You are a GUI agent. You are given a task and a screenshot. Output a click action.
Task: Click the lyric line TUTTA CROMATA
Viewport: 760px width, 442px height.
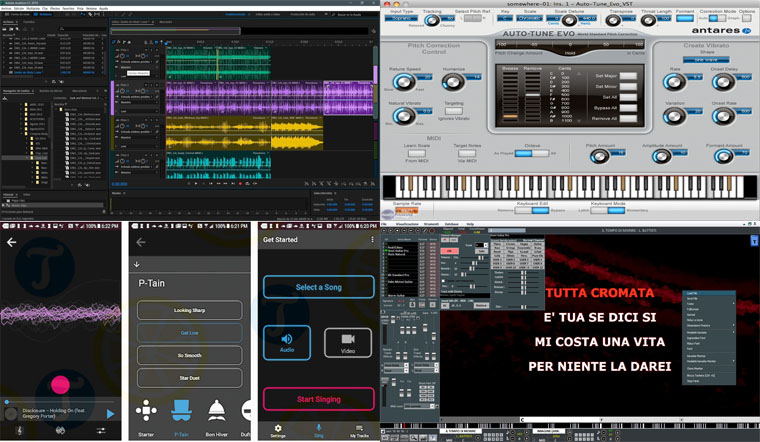600,293
